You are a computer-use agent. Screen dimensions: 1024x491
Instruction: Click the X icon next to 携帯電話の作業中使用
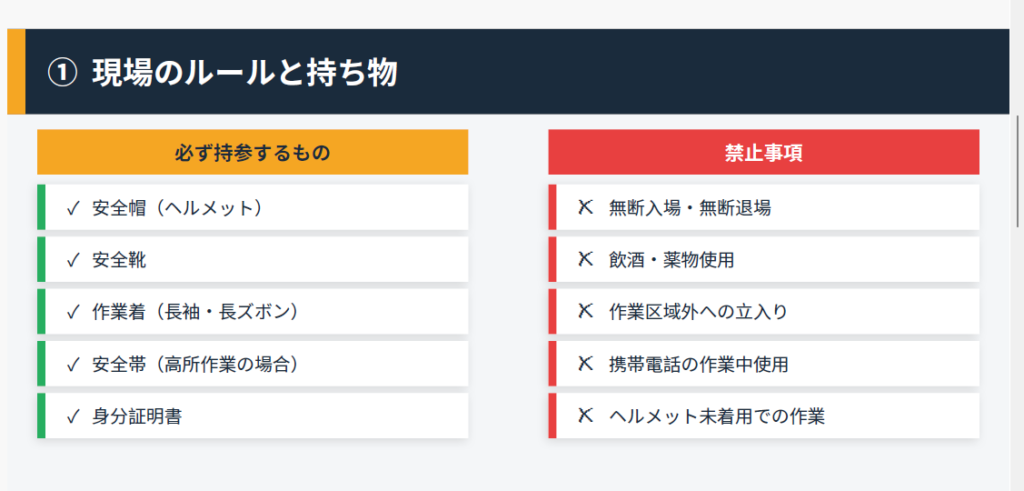pos(586,364)
